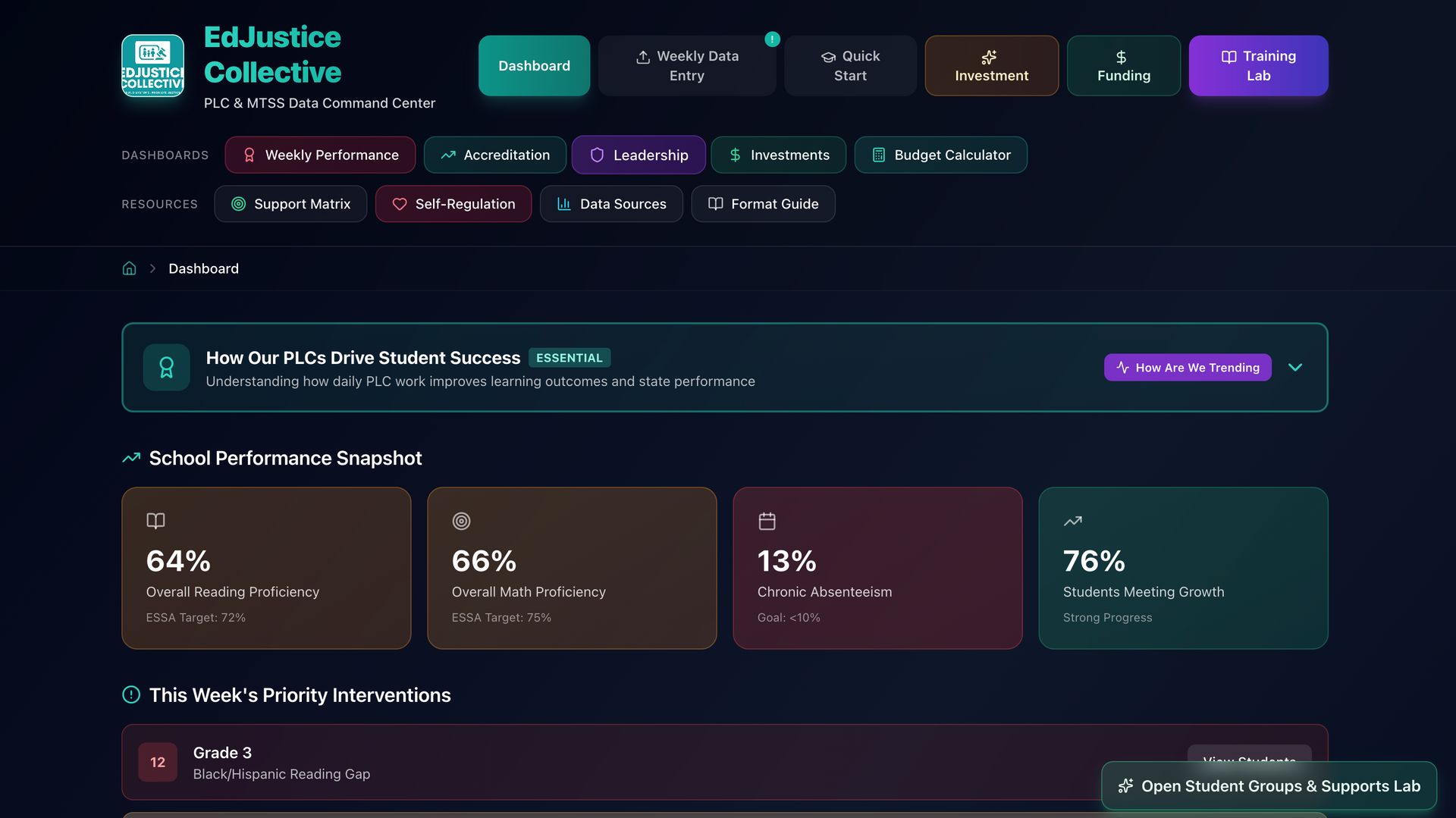This screenshot has width=1456, height=818.
Task: Click the calendar icon on Chronic Absenteeism card
Action: [x=767, y=521]
